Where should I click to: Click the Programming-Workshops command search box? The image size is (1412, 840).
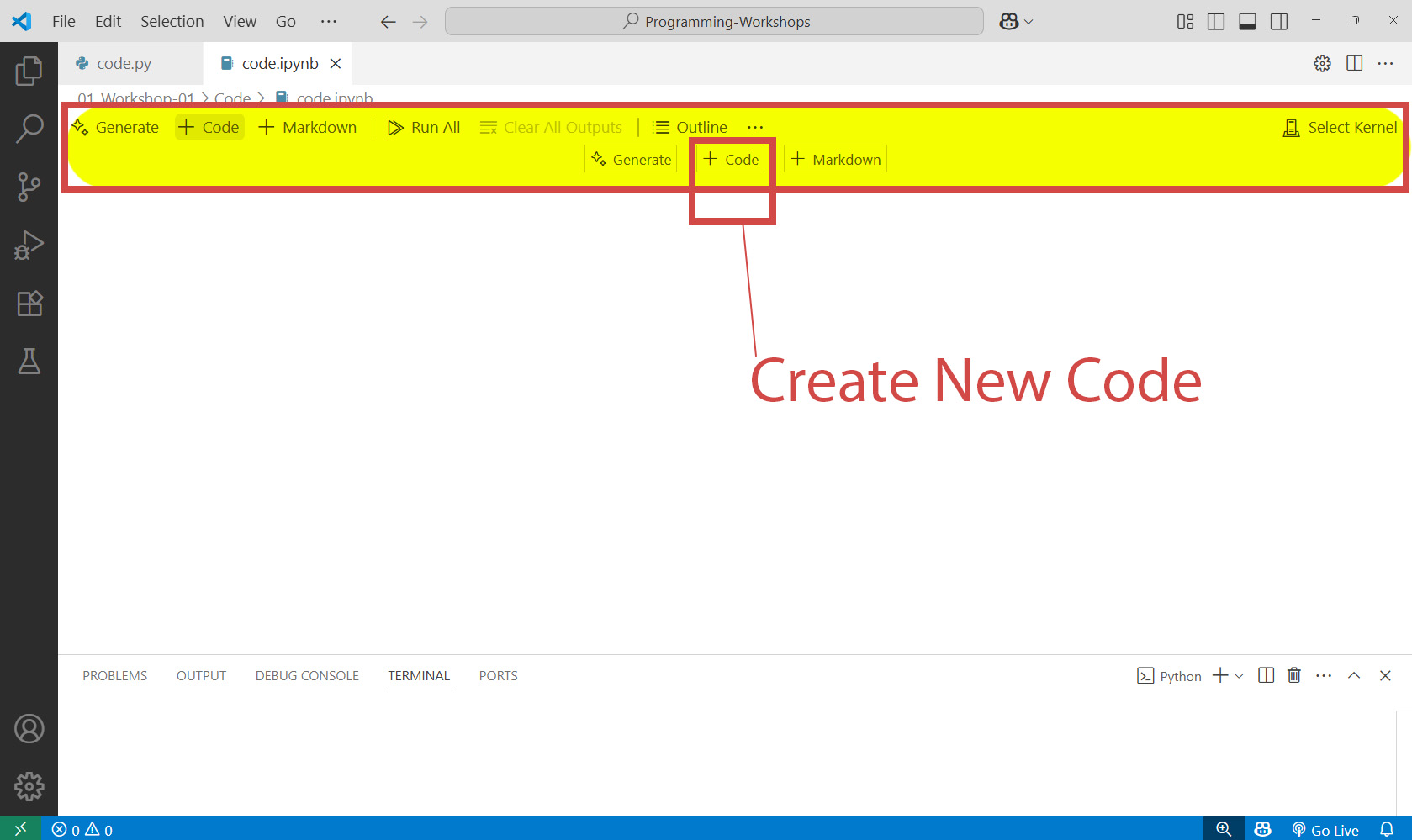[x=714, y=22]
